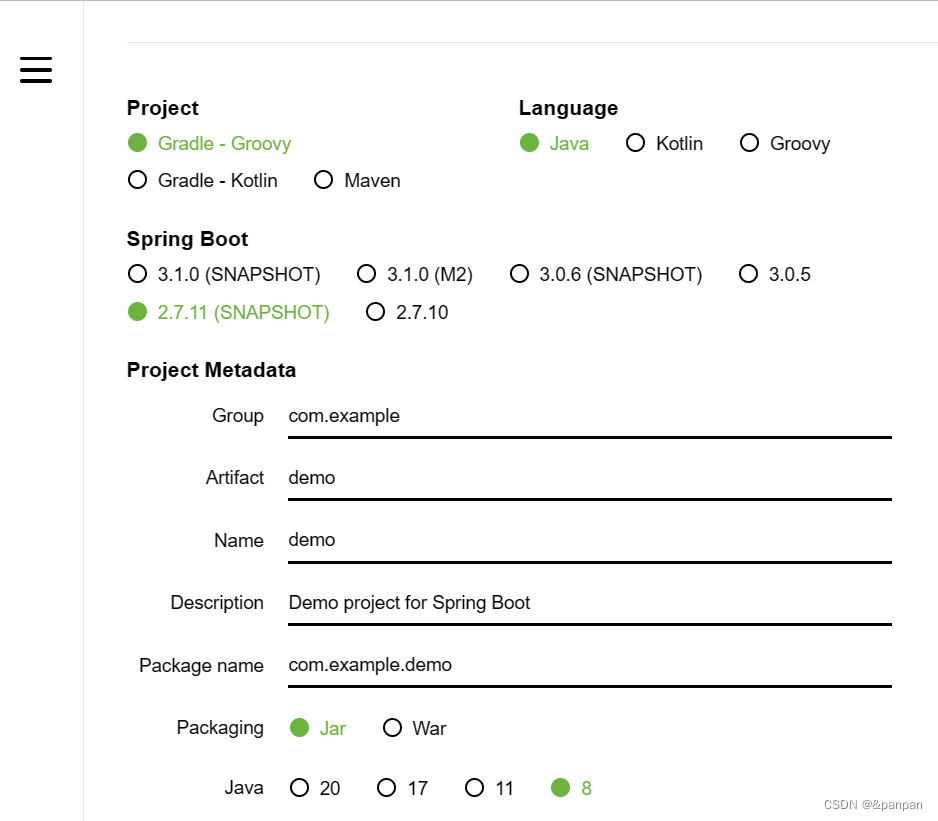Select Gradle - Groovy project type
This screenshot has width=938, height=821.
tap(138, 143)
